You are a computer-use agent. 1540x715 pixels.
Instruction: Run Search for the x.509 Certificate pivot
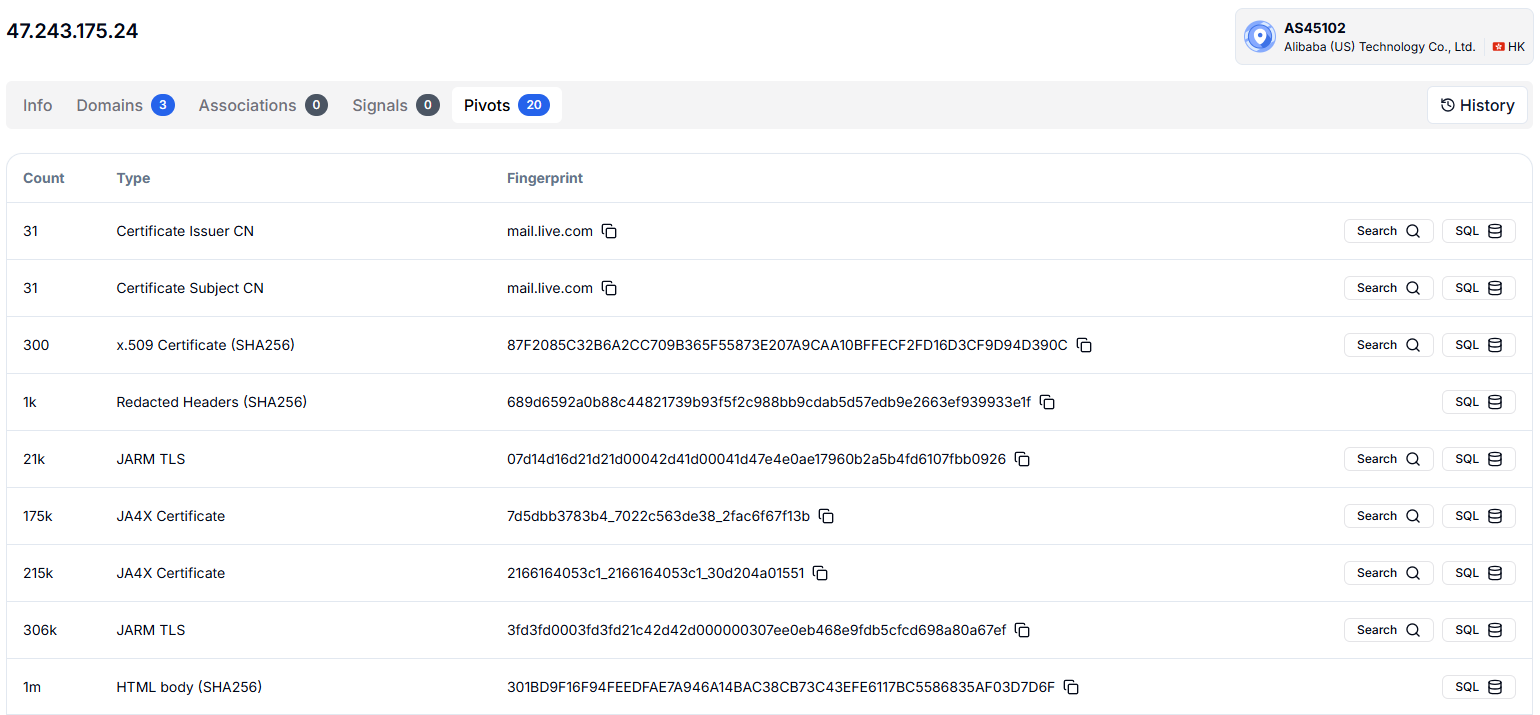(x=1388, y=344)
